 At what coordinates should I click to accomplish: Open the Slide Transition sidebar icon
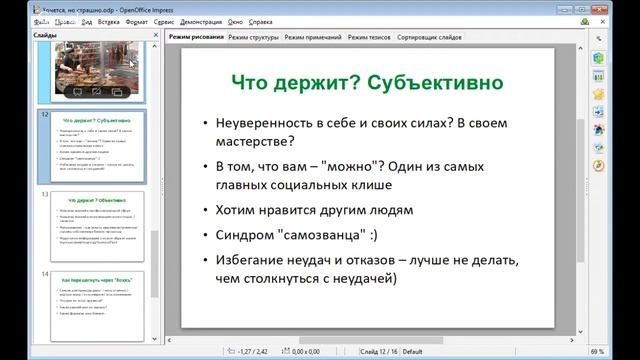(598, 112)
